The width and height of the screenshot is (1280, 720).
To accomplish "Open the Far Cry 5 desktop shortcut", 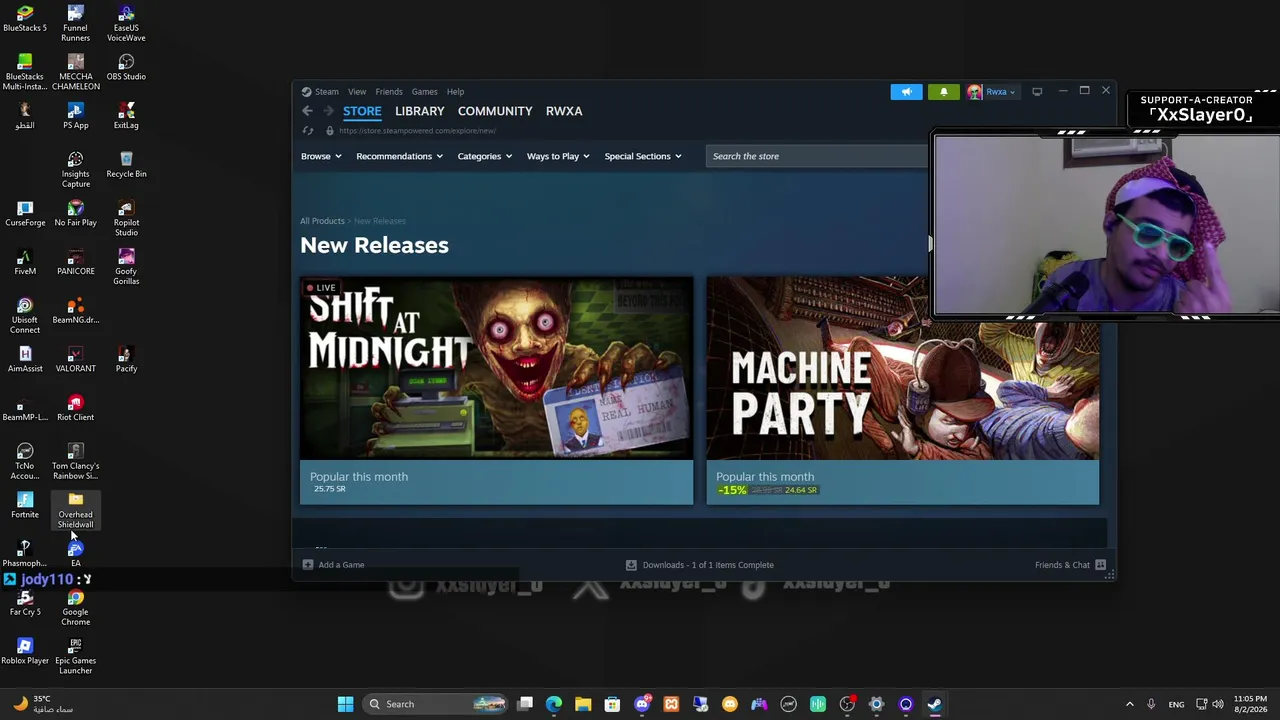I will (x=25, y=603).
